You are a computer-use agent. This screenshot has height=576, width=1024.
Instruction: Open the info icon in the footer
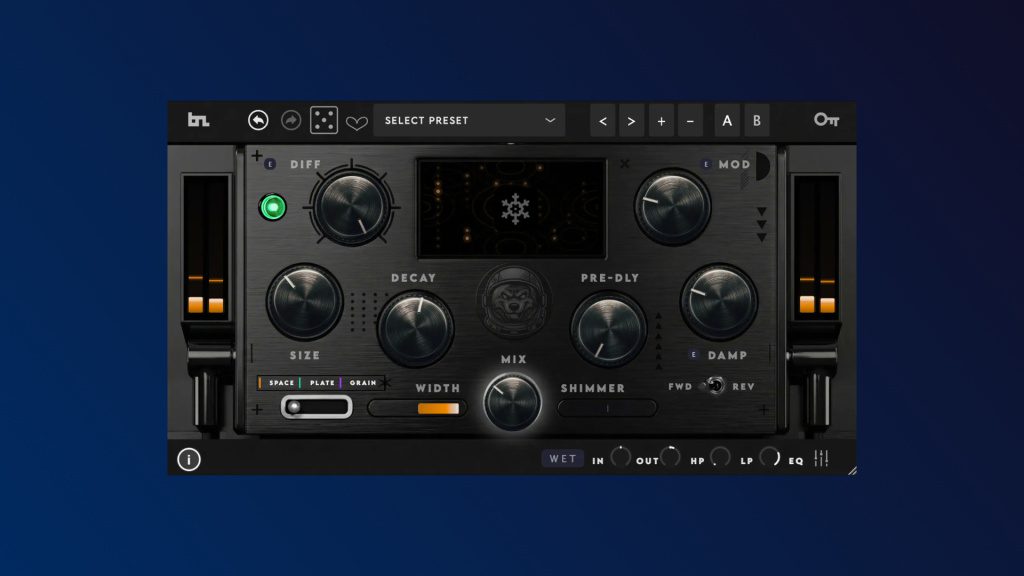point(189,459)
